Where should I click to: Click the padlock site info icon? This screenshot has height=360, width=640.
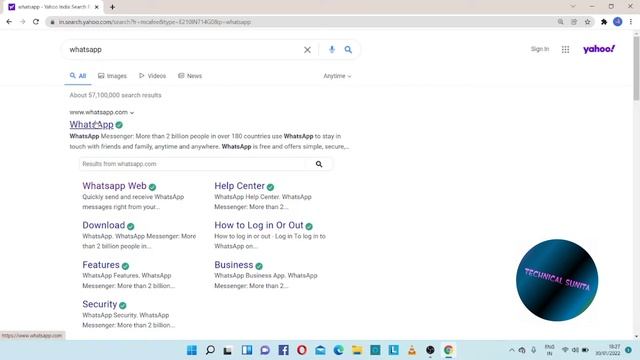tap(52, 22)
